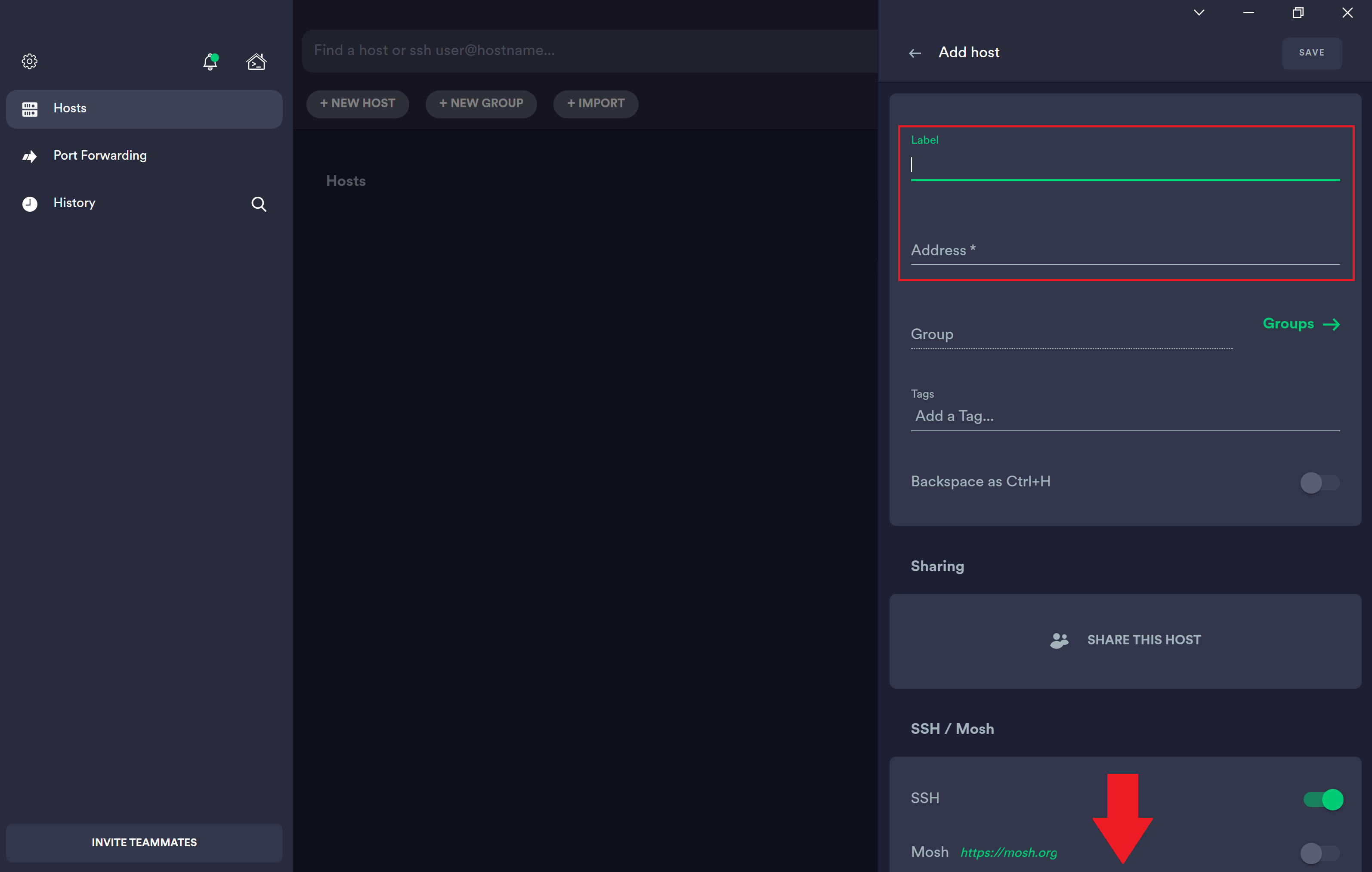Enable the Mosh toggle

[x=1319, y=853]
